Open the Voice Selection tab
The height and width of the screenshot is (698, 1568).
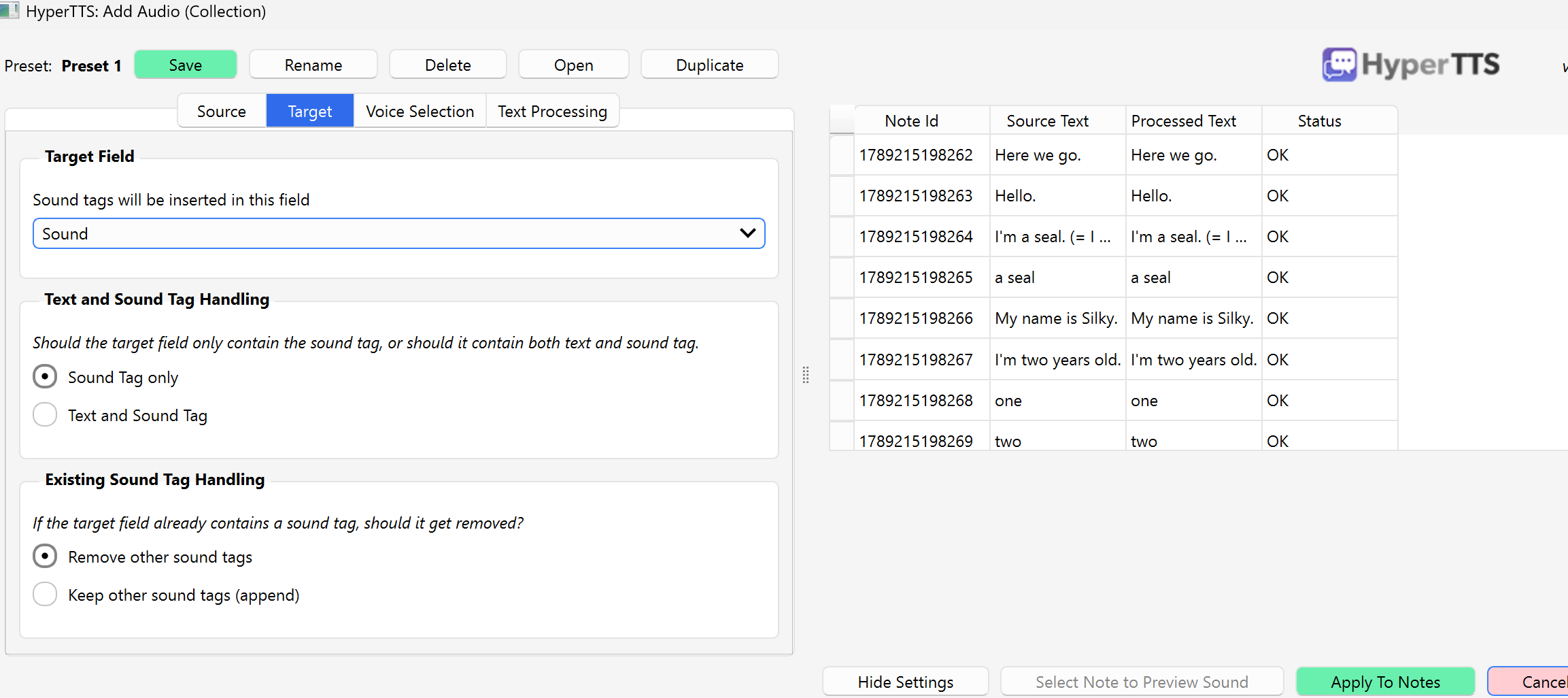pos(420,111)
